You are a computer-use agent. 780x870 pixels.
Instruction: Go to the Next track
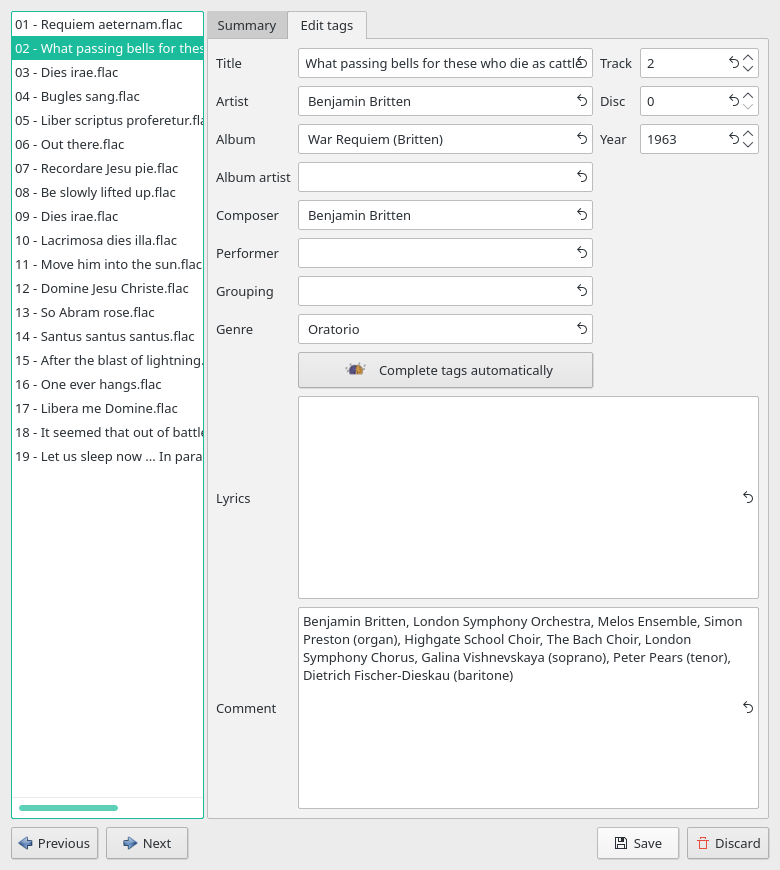click(x=147, y=843)
